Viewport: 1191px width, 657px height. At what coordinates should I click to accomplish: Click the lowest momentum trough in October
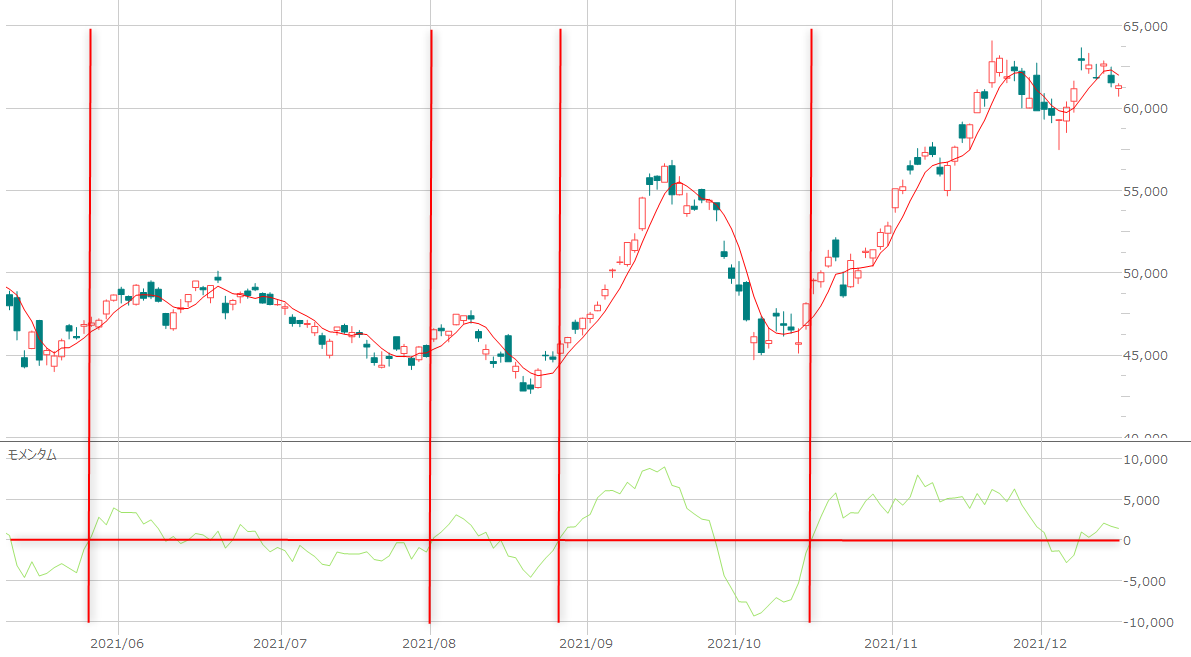point(755,615)
